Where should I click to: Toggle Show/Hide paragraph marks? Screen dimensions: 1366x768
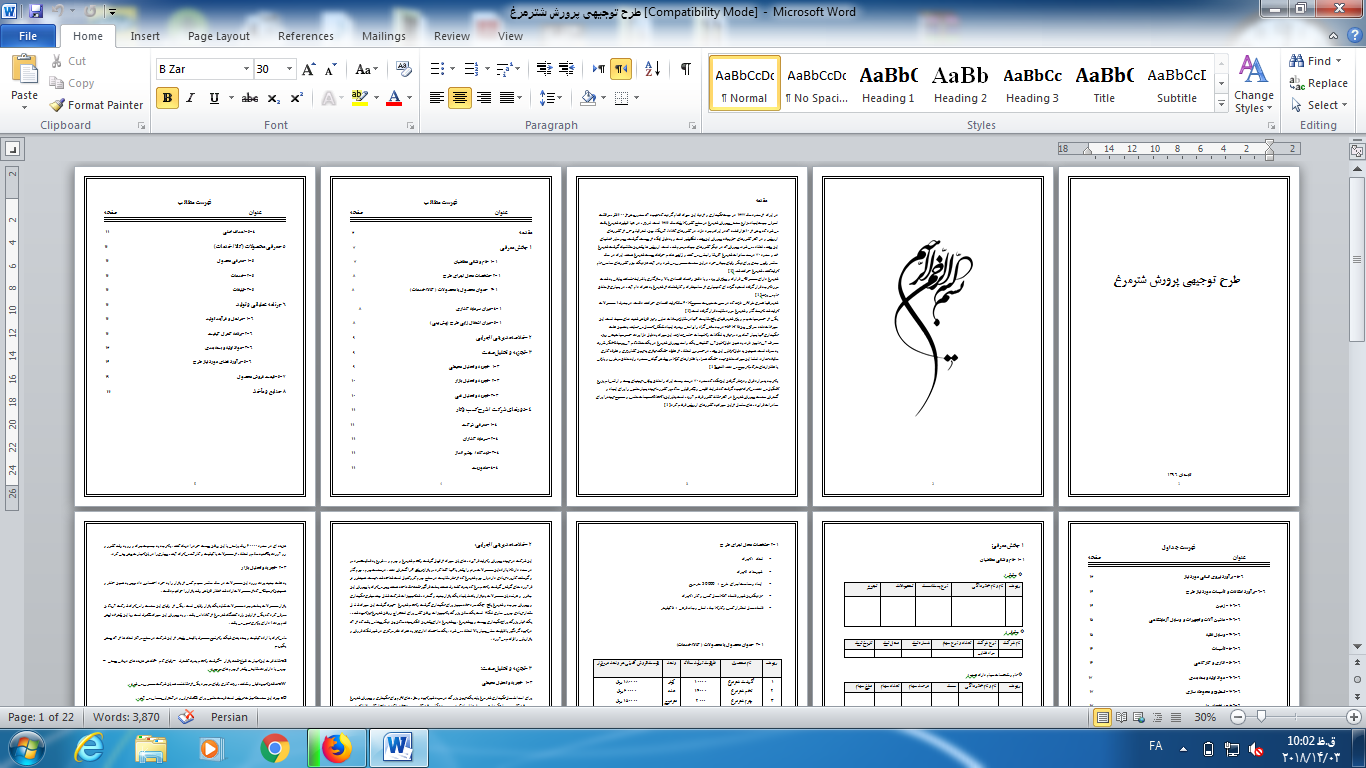[x=685, y=69]
